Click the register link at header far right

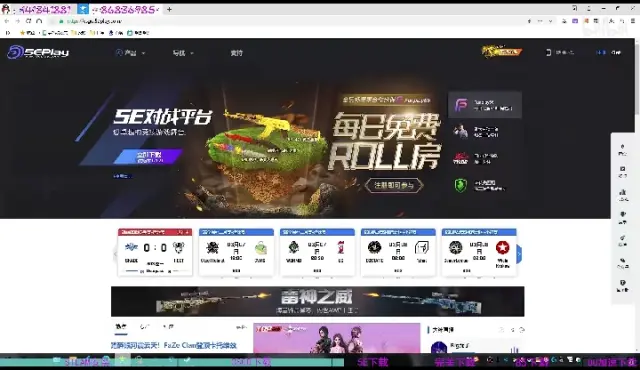[616, 53]
